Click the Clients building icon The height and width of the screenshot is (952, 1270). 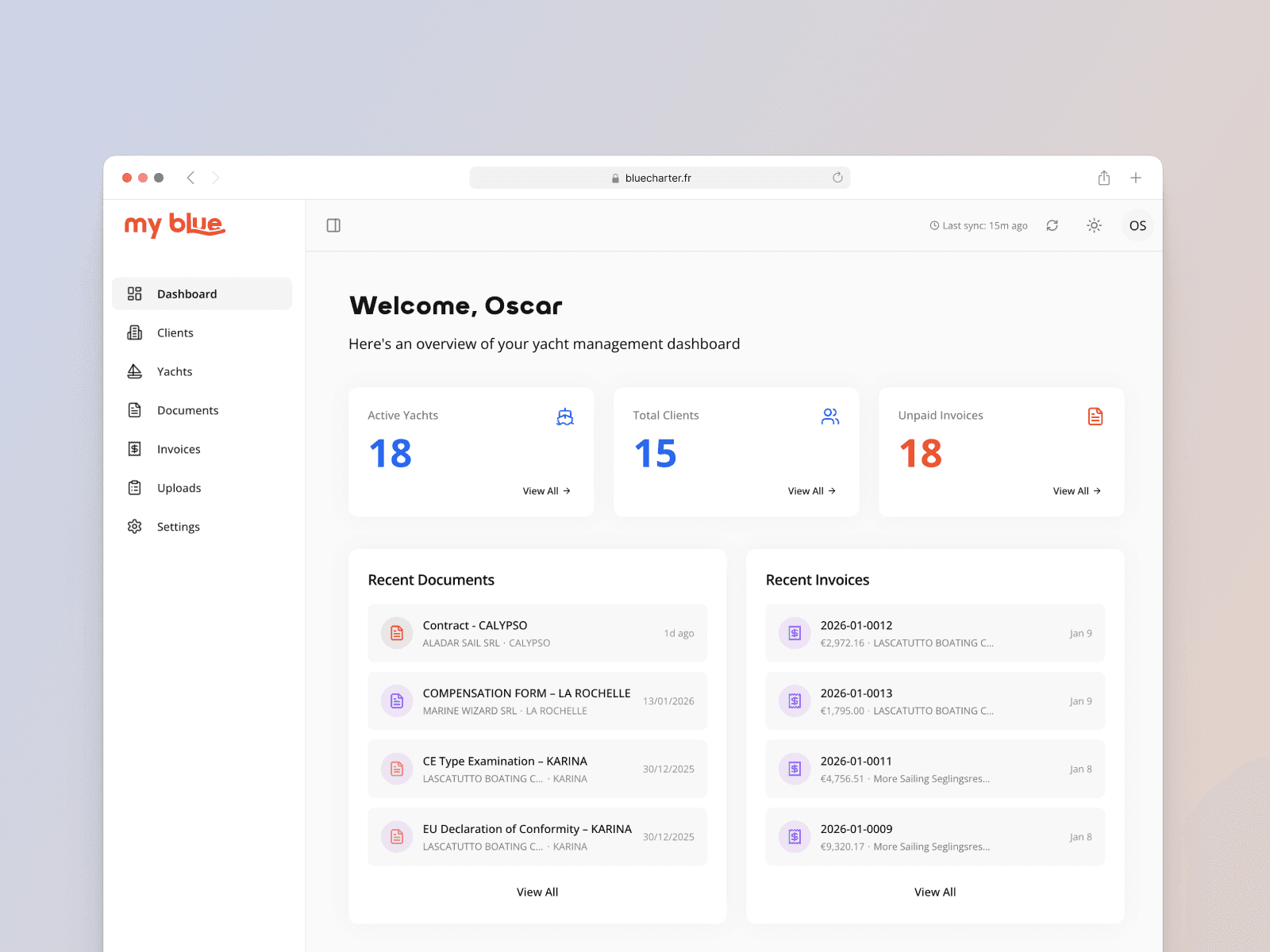pos(135,332)
